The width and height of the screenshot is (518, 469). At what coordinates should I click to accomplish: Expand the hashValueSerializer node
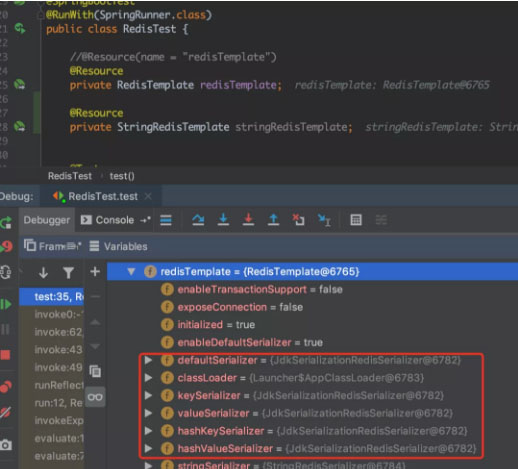tap(148, 448)
